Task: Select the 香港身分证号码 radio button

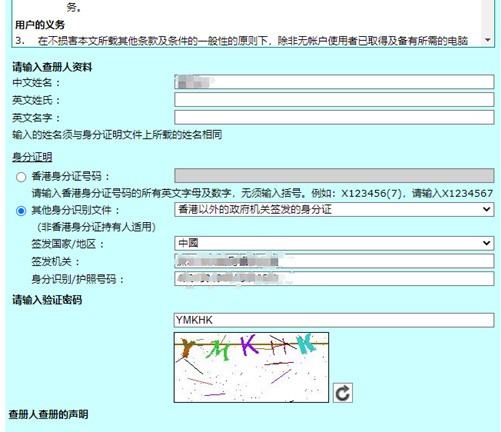Action: (21, 177)
